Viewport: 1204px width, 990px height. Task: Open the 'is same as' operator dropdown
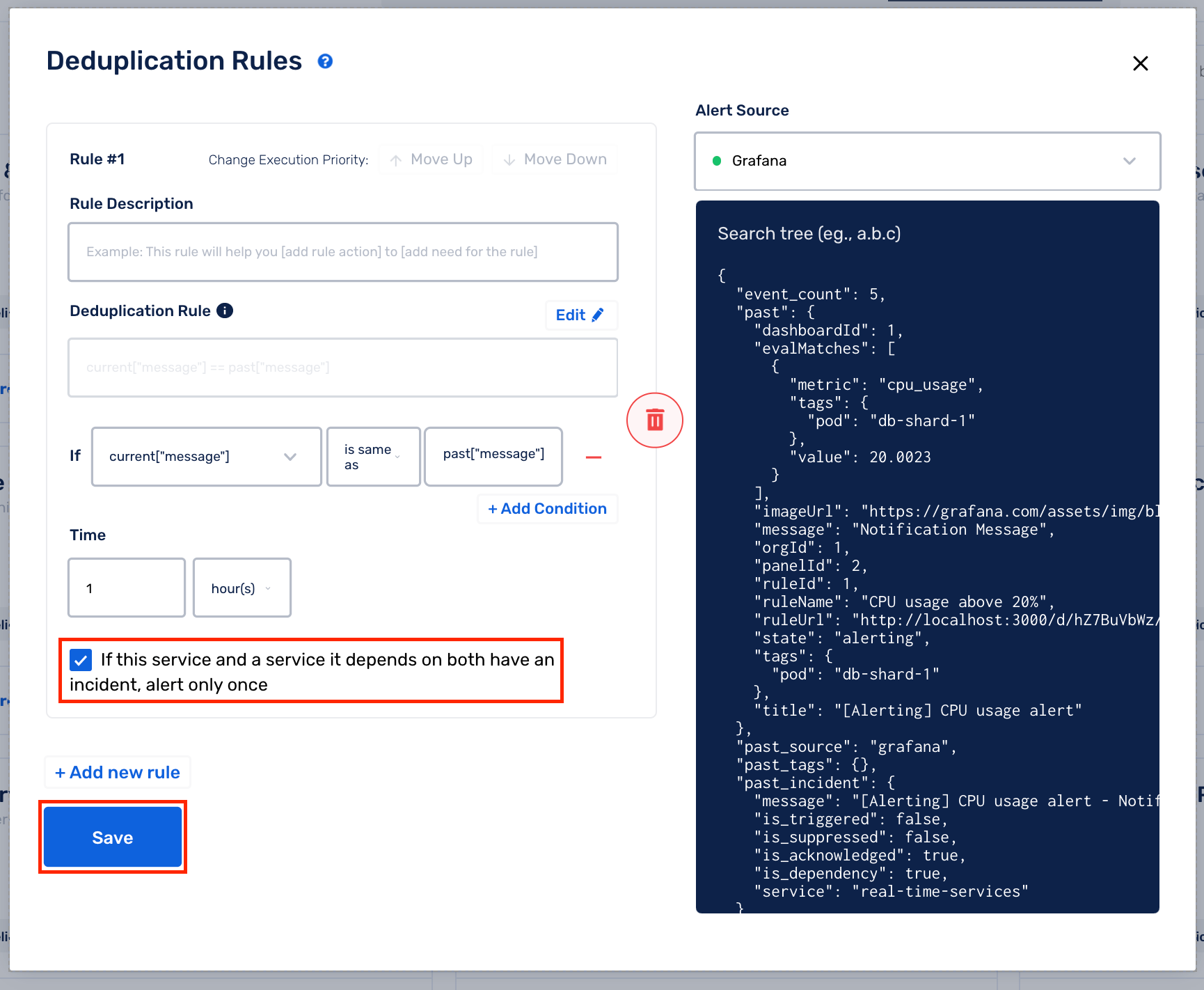point(374,457)
